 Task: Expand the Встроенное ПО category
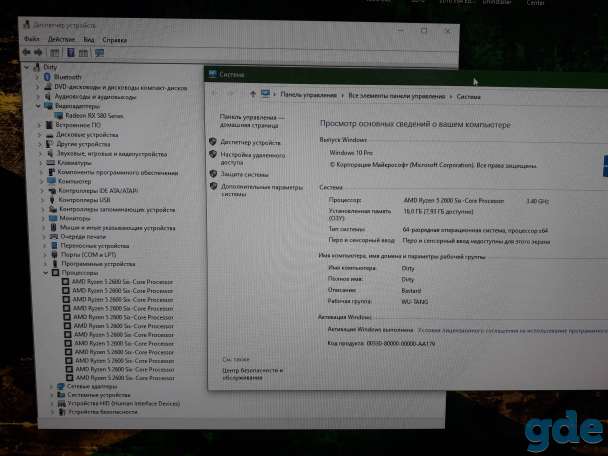click(39, 125)
